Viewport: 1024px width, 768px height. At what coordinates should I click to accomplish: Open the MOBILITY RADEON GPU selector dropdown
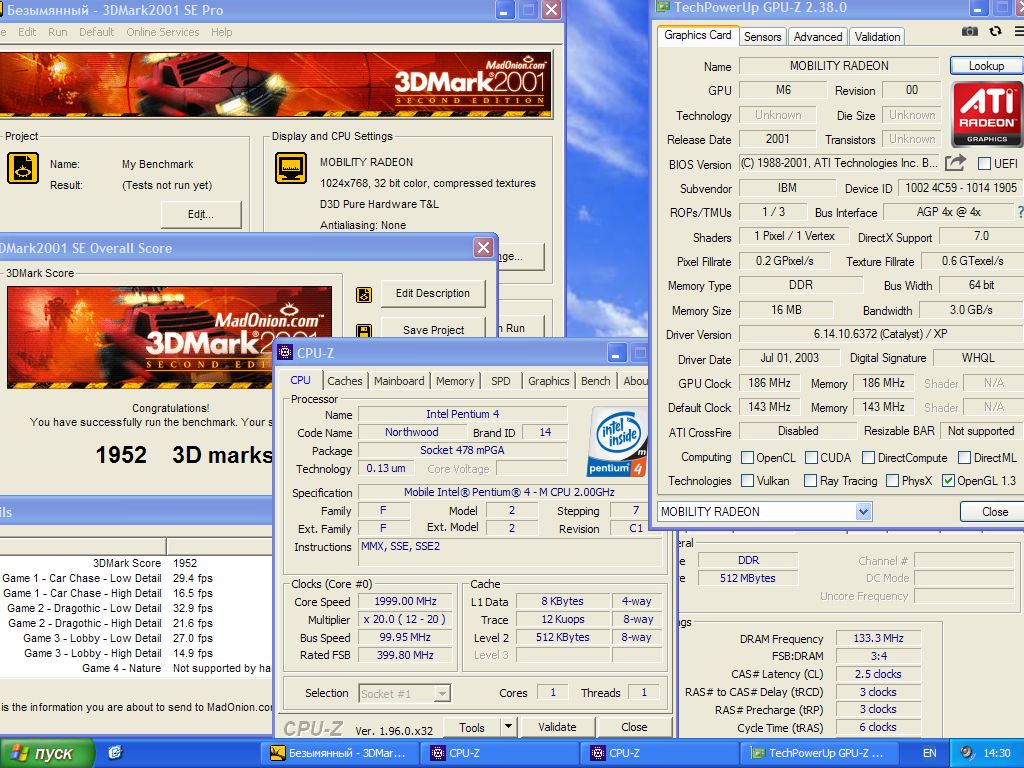863,511
